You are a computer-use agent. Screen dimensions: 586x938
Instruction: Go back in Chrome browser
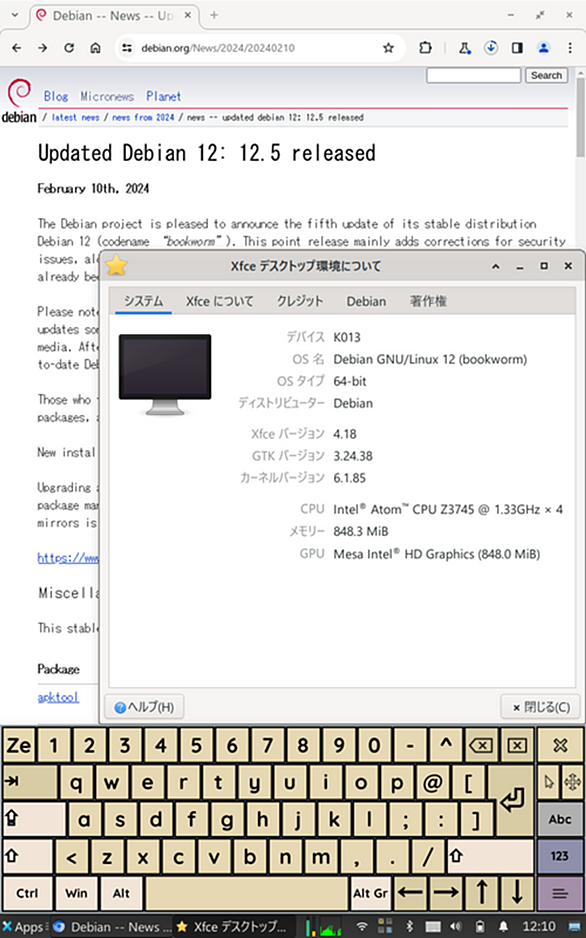click(17, 48)
